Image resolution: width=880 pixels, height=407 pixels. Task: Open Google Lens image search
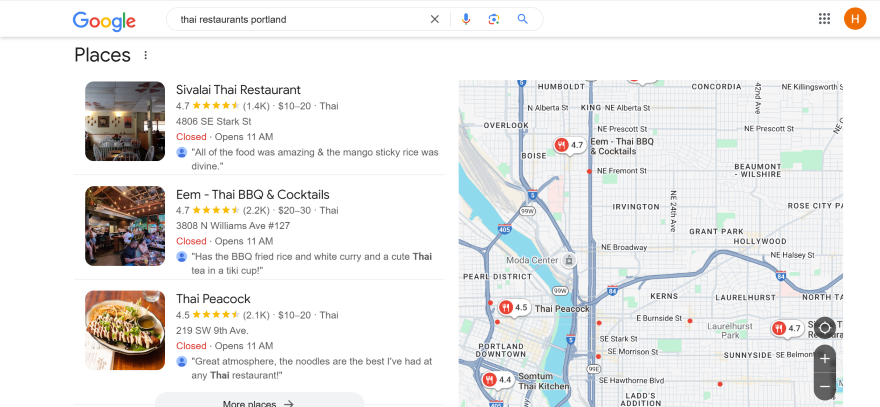(x=494, y=20)
